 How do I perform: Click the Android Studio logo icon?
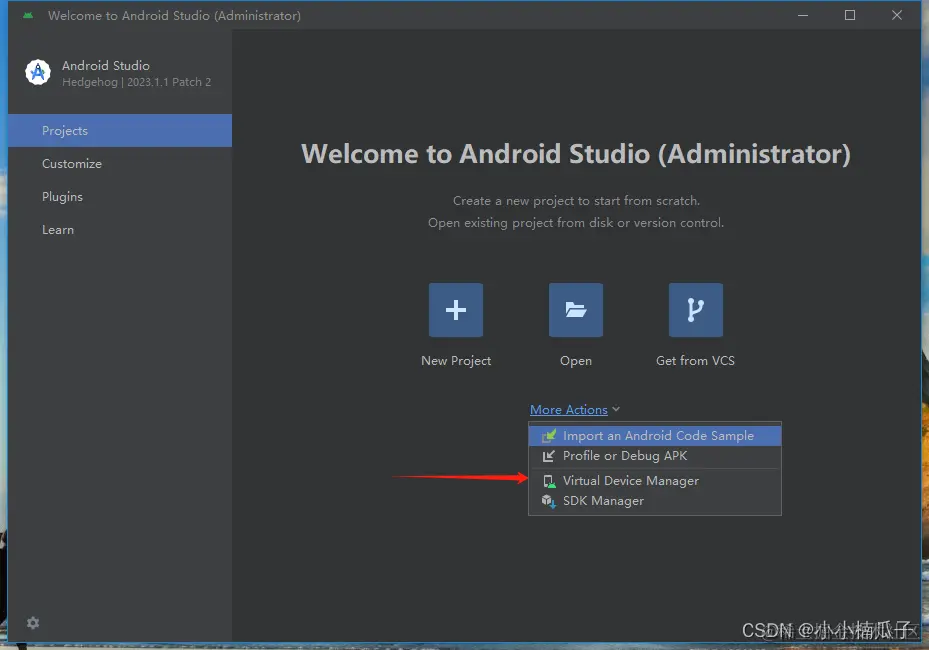pyautogui.click(x=38, y=72)
